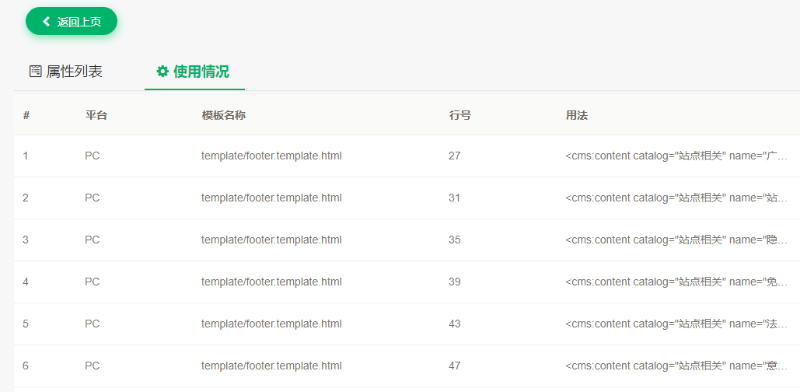The height and width of the screenshot is (392, 800).
Task: Click index number 3 in third row
Action: tap(26, 239)
